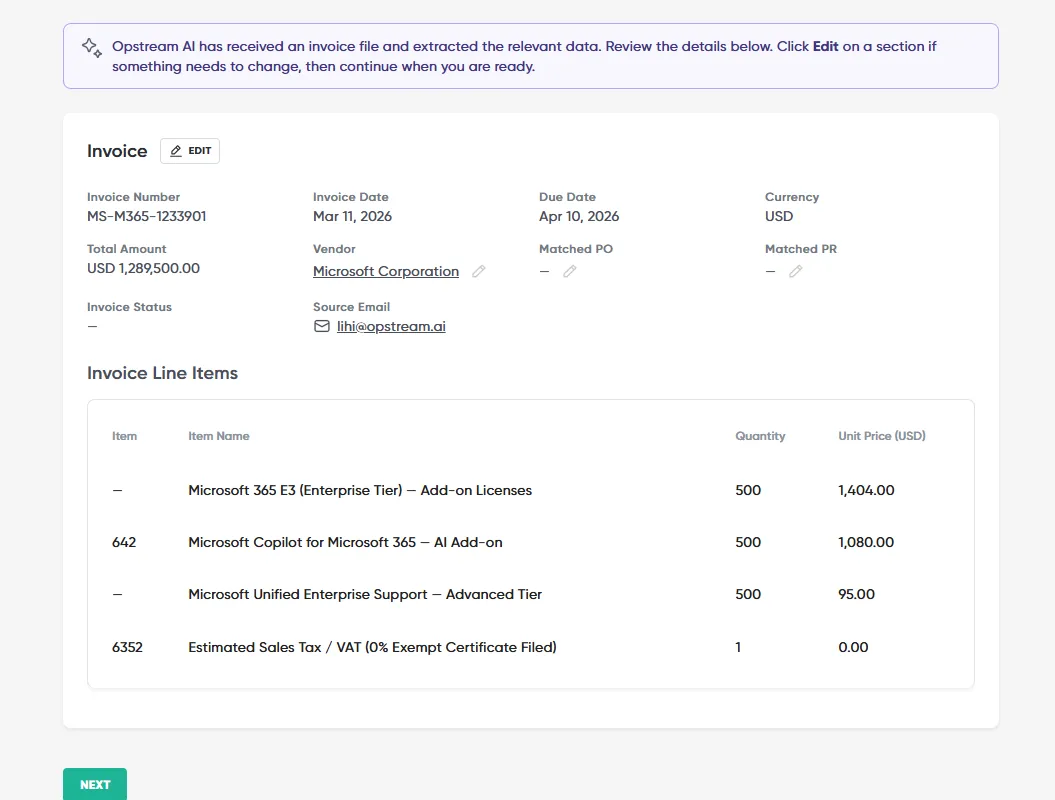
Task: Click the pencil icon under Matched PR
Action: point(796,271)
